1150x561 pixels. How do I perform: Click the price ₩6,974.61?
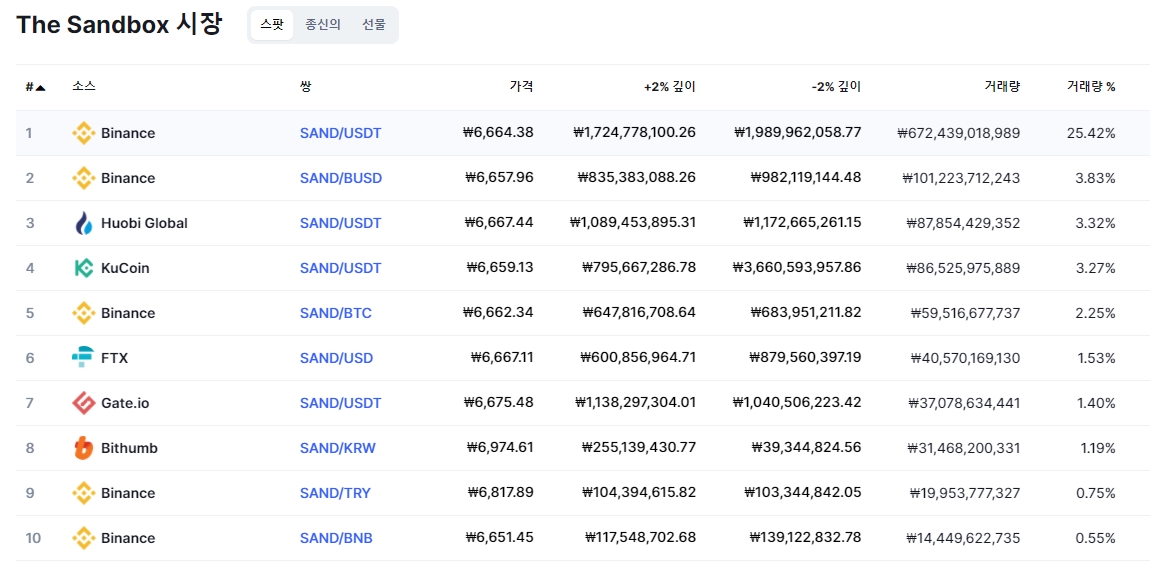coord(499,448)
